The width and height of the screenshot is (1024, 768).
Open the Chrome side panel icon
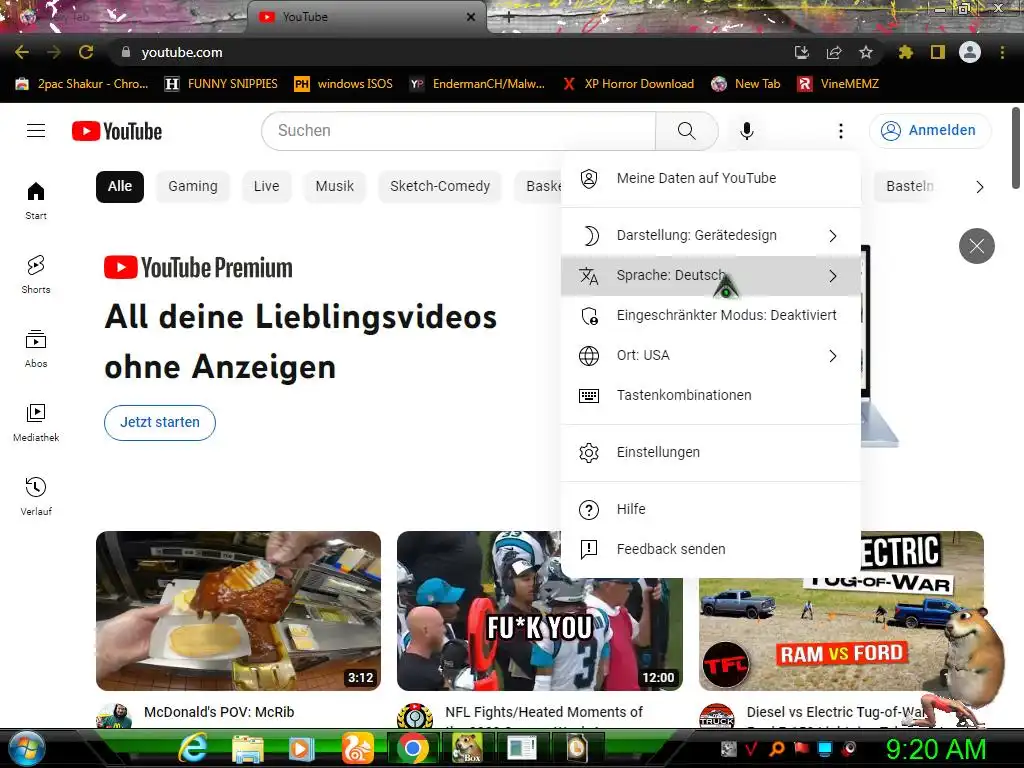937,52
